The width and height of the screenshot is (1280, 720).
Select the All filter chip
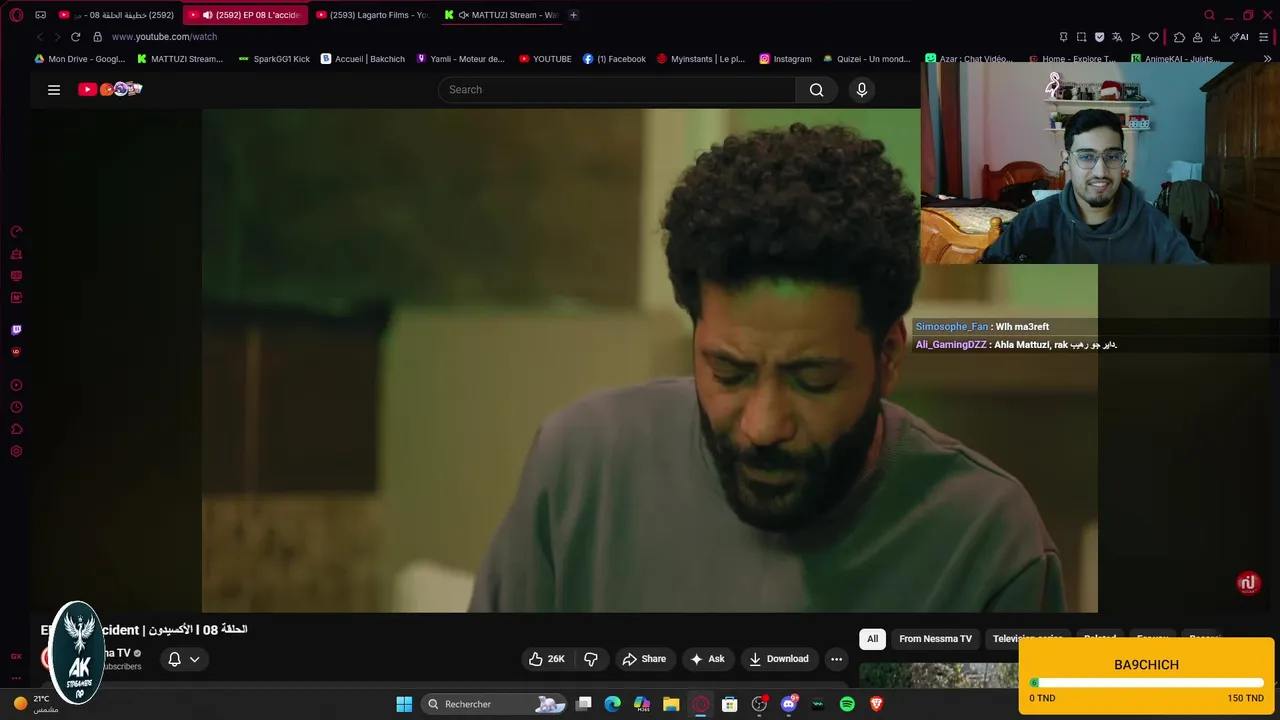tap(872, 639)
